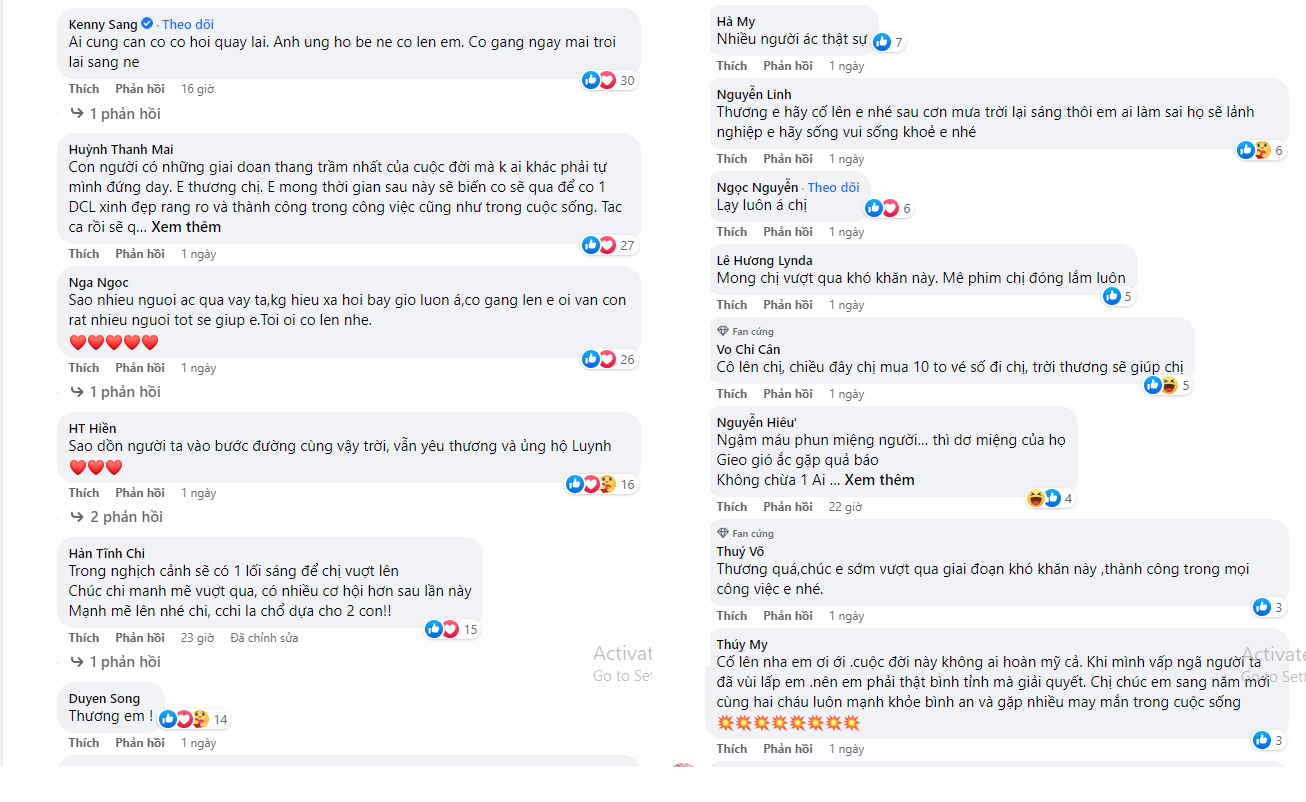Expand 2 replies under HT Hiền's comment

(x=116, y=517)
